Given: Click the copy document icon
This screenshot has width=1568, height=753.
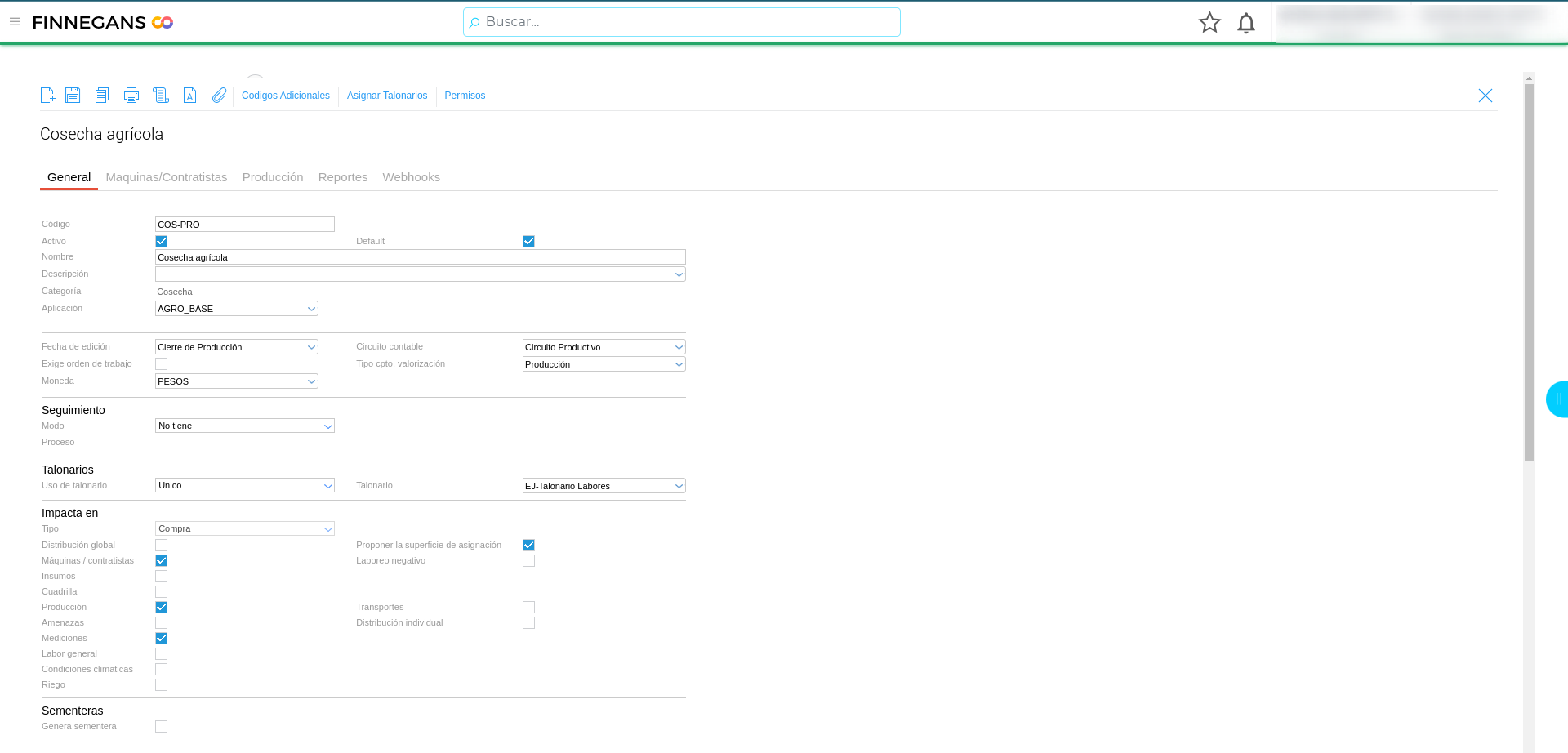Looking at the screenshot, I should tap(102, 96).
